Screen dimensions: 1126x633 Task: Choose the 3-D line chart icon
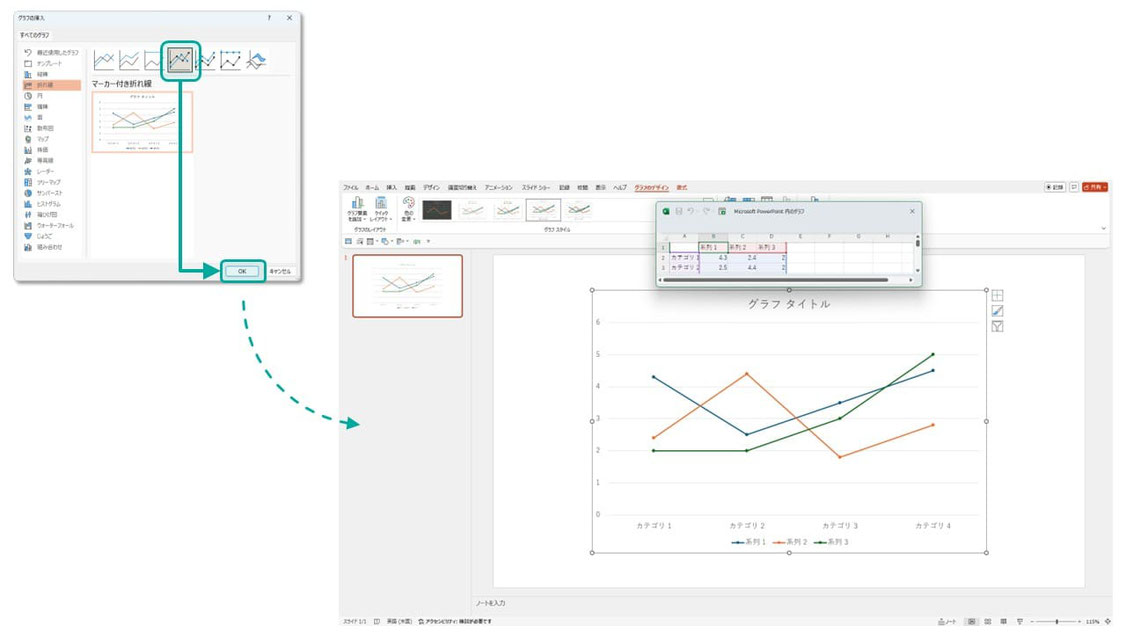(256, 60)
